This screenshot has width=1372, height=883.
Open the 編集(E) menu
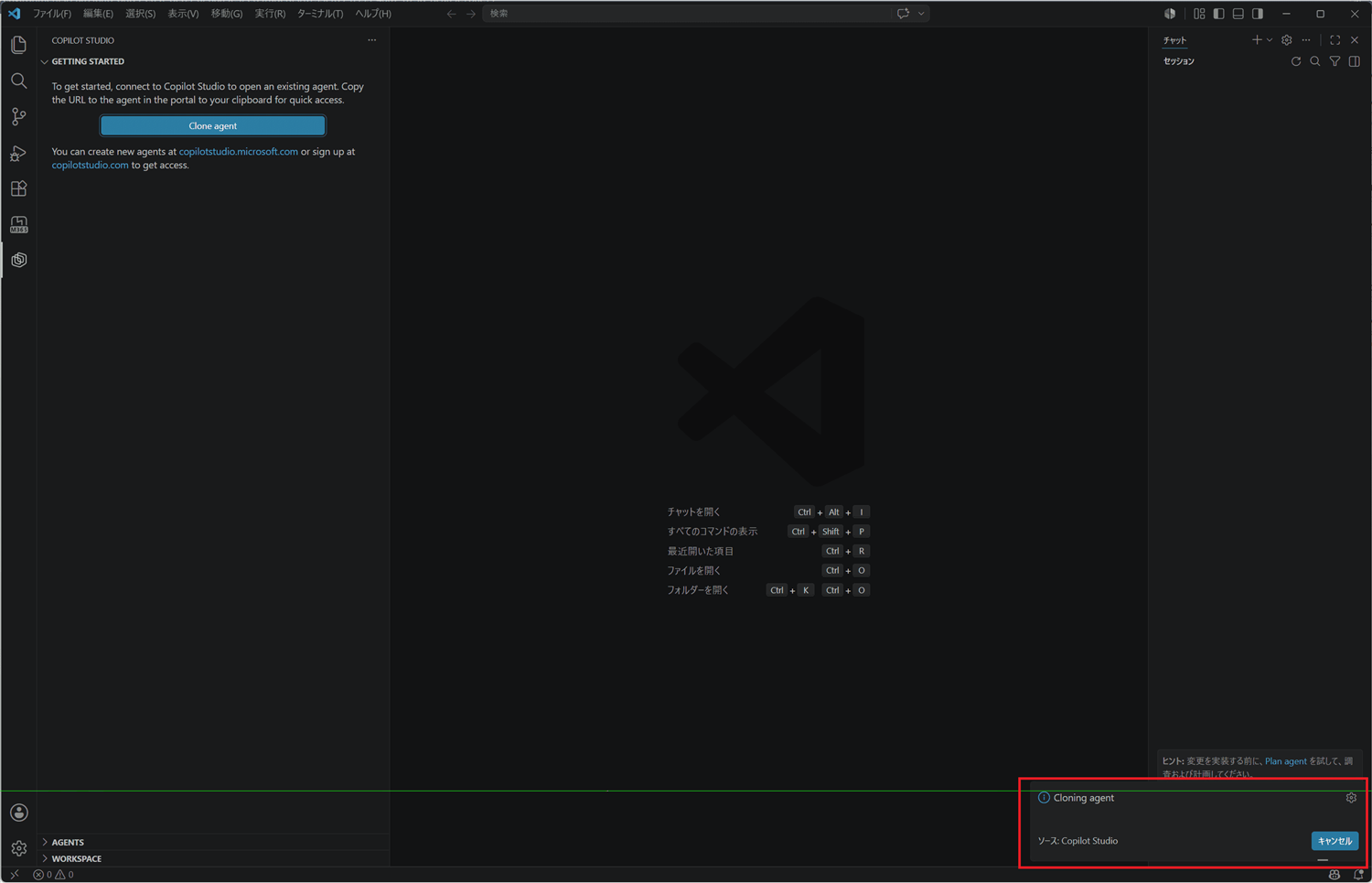tap(98, 14)
